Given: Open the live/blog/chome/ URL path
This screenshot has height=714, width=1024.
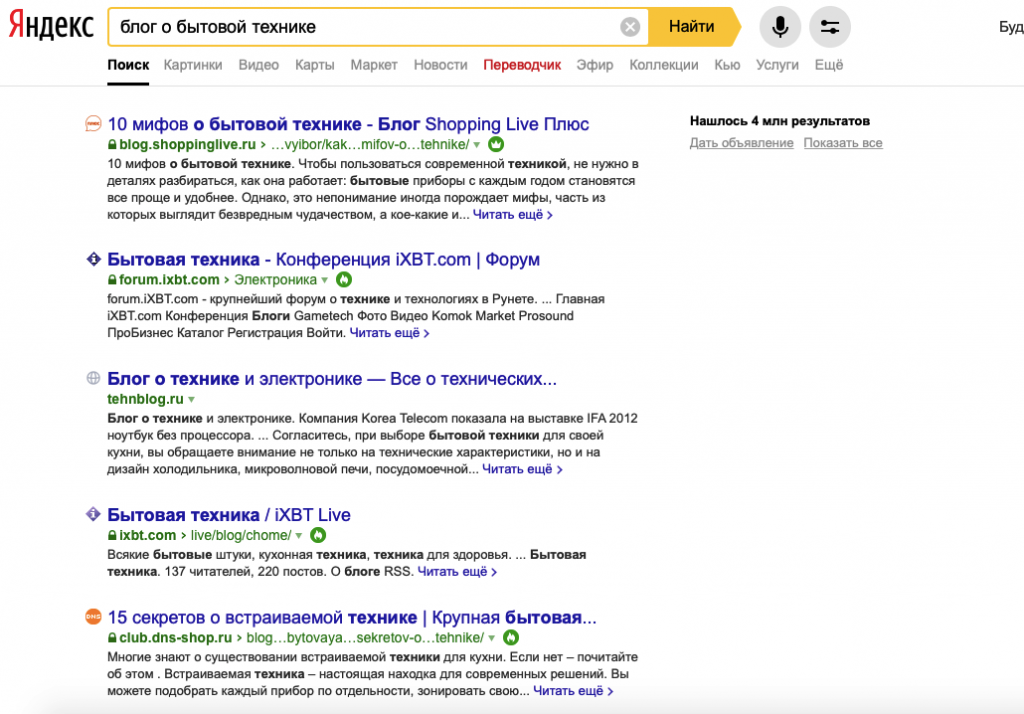Looking at the screenshot, I should [x=240, y=535].
